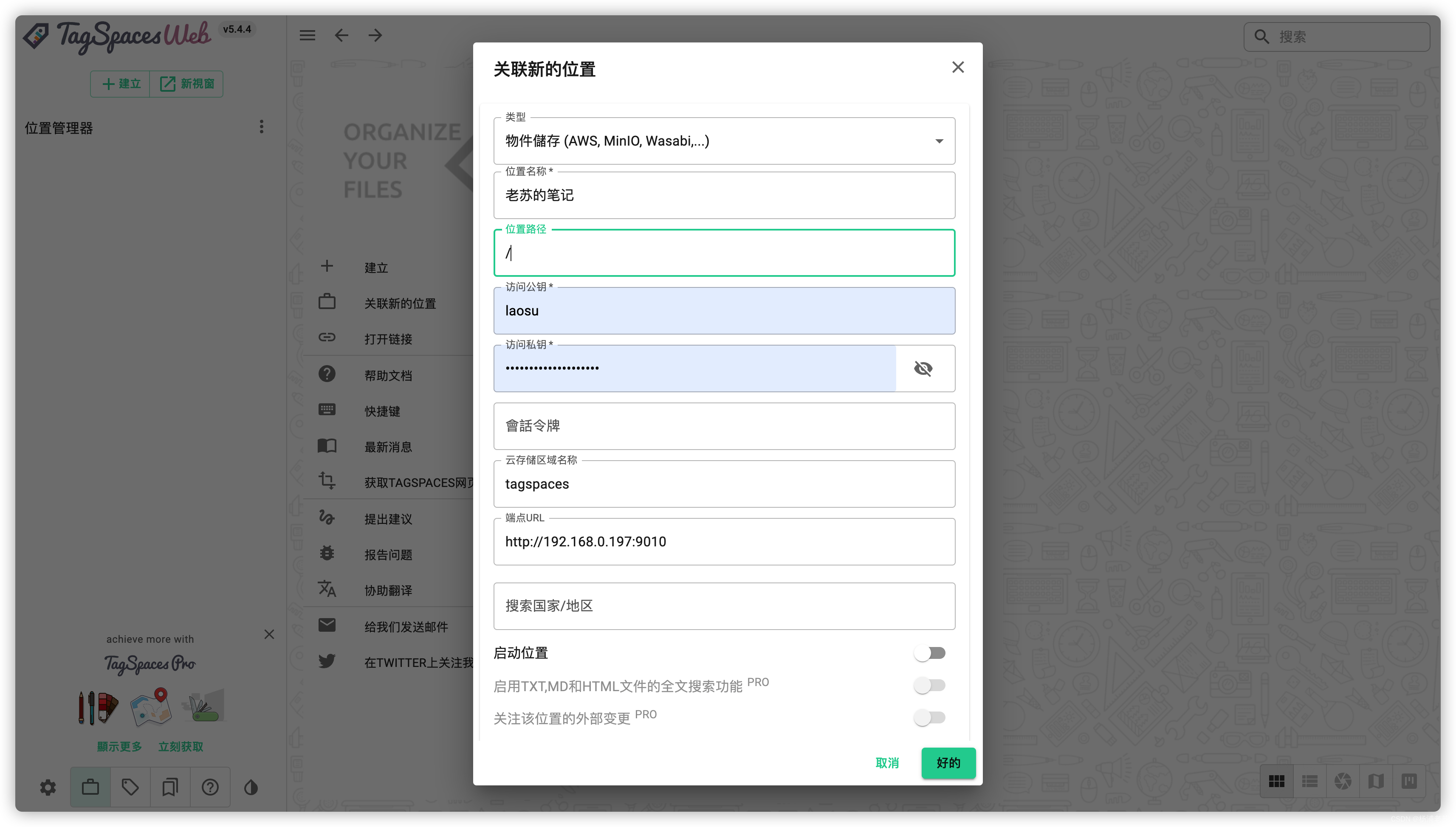The width and height of the screenshot is (1456, 827).
Task: Select 快捷键 in the help menu list
Action: tap(382, 411)
